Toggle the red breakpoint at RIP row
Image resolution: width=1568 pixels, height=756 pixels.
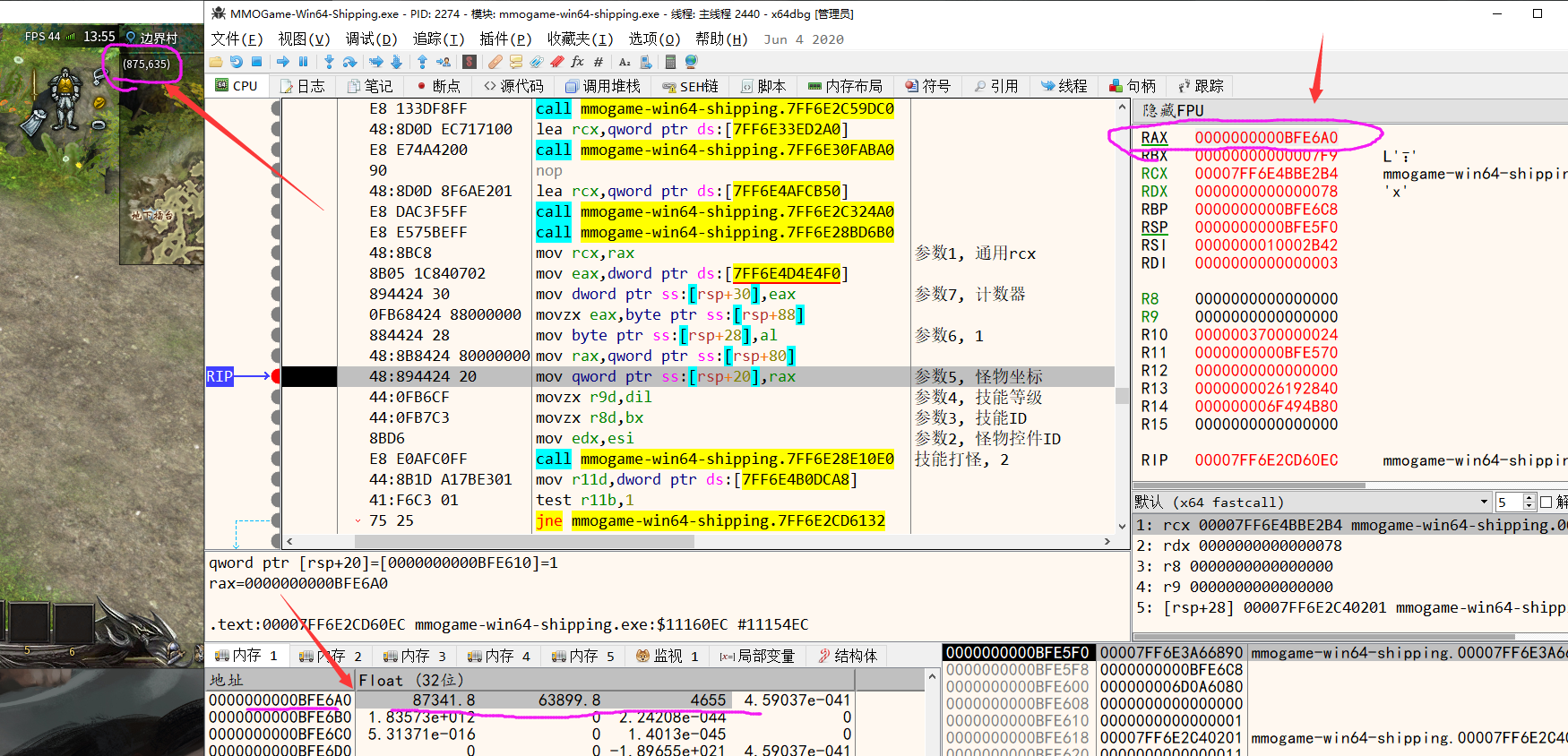click(276, 376)
